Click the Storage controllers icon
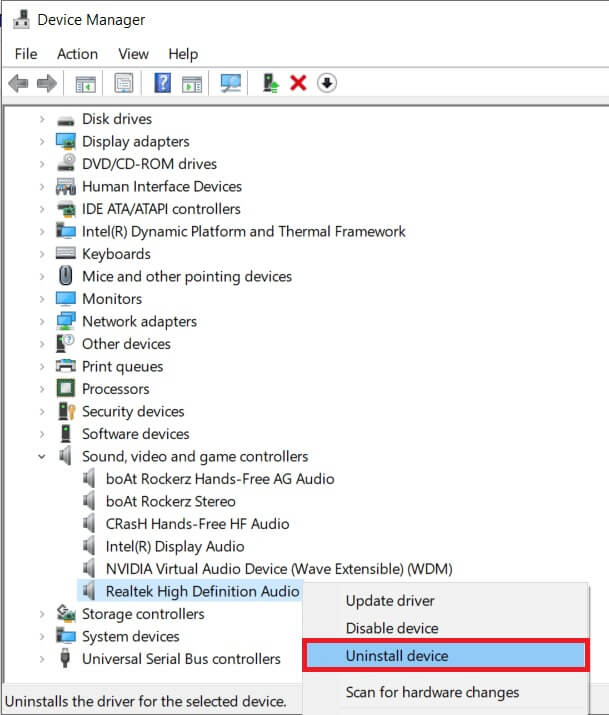 (66, 613)
